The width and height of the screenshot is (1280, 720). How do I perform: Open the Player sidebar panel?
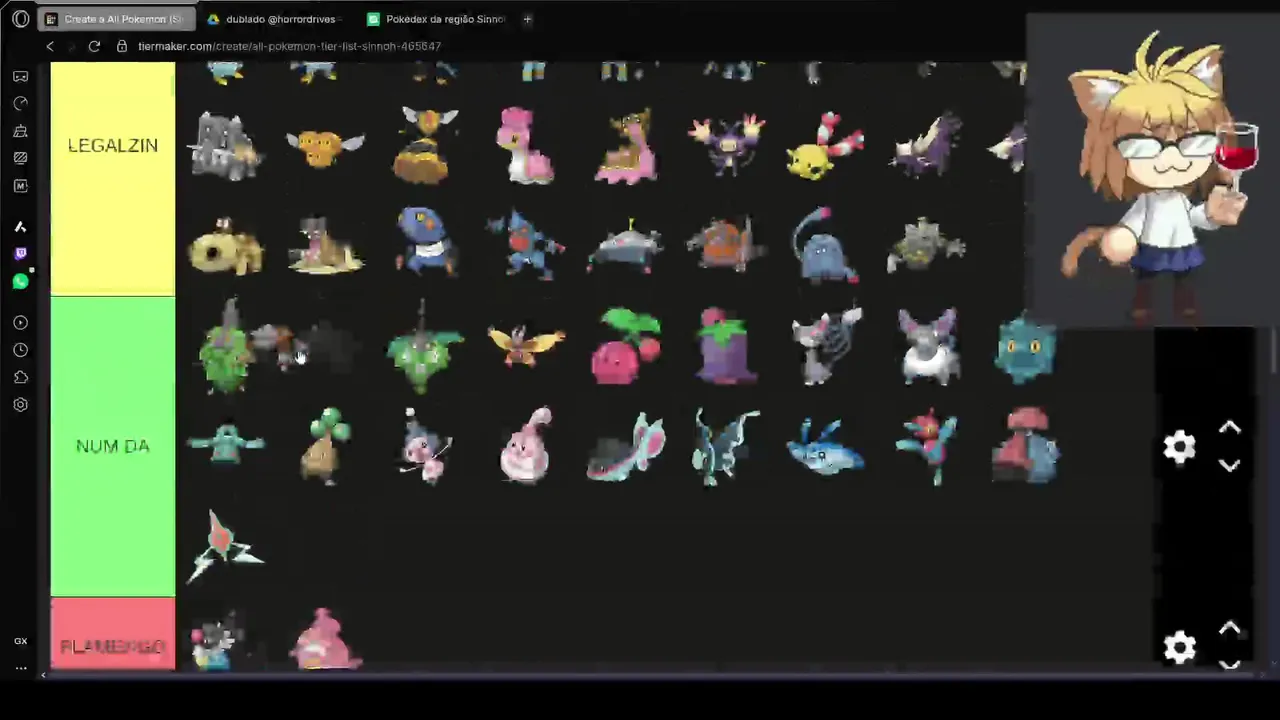tap(20, 323)
